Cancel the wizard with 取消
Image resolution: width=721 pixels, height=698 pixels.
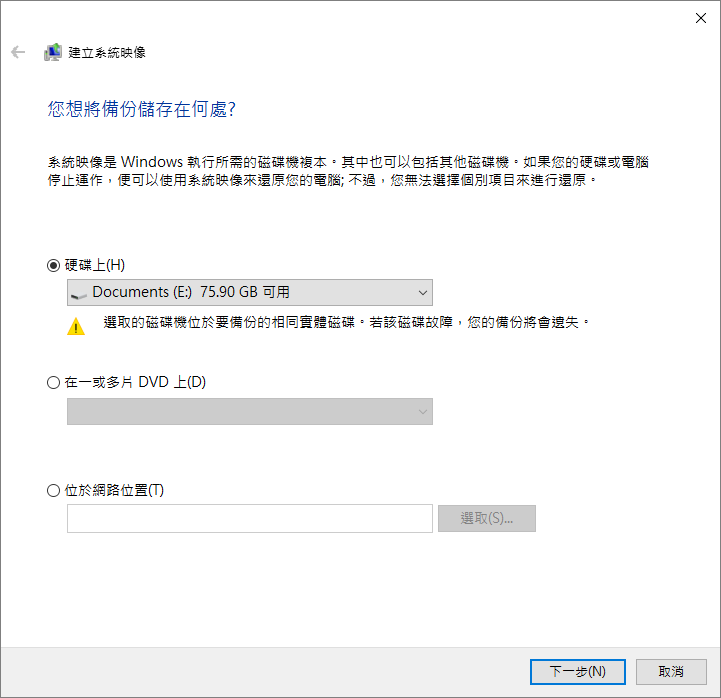click(671, 672)
